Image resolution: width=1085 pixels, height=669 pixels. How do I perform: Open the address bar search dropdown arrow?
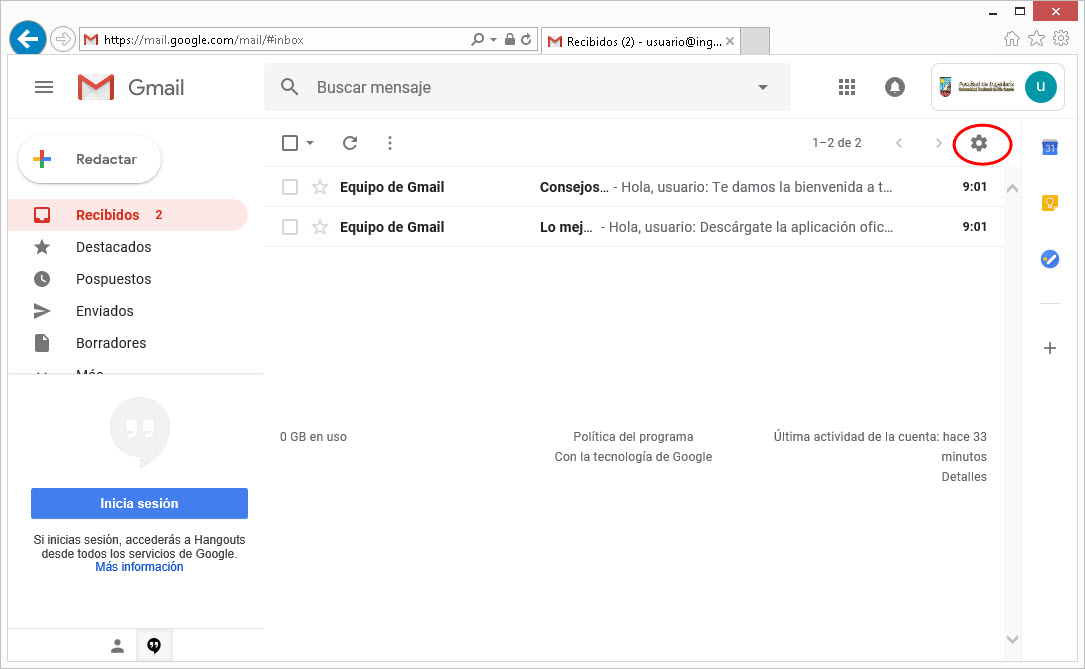(493, 39)
